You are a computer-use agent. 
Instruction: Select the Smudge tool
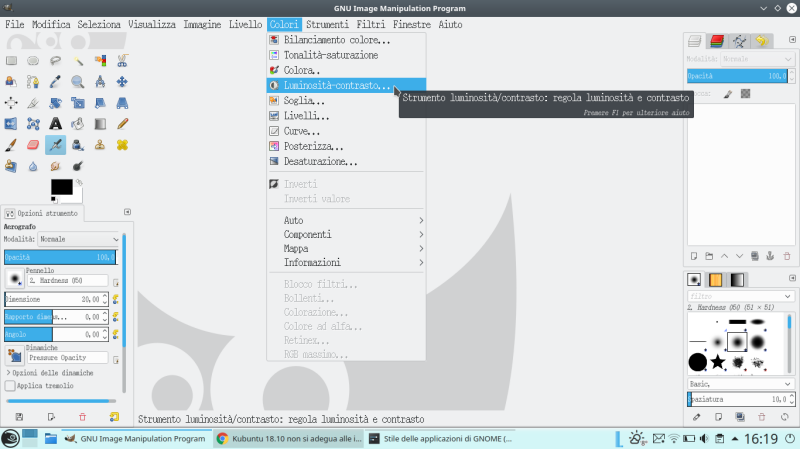56,166
